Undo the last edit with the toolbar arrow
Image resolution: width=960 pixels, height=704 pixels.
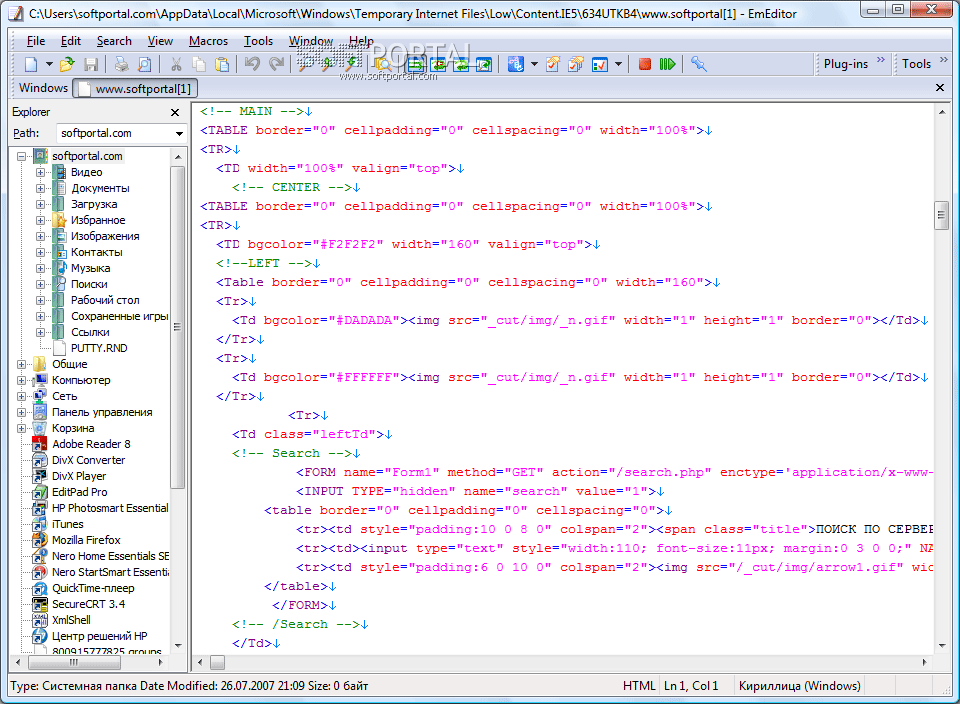click(252, 64)
